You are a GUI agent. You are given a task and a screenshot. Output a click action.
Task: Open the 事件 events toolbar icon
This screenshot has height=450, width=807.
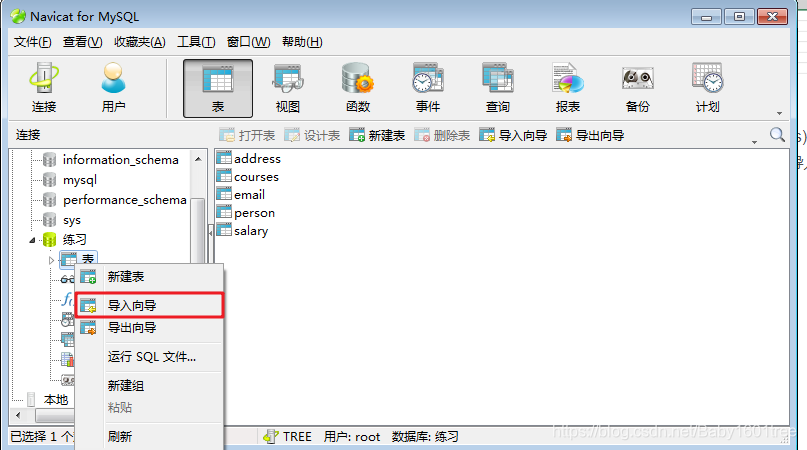click(x=428, y=88)
